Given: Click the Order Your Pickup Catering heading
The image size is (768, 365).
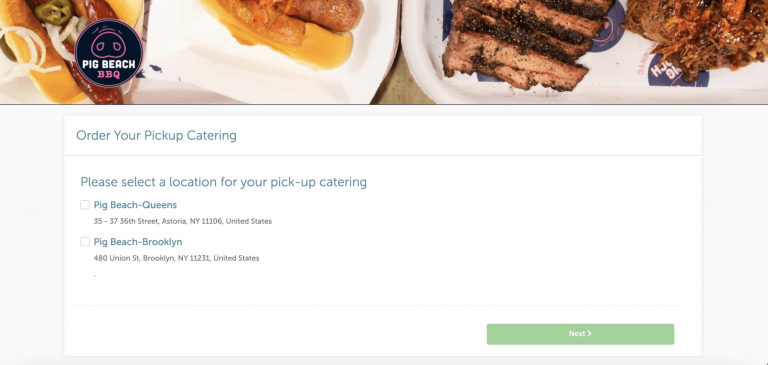Looking at the screenshot, I should [156, 136].
